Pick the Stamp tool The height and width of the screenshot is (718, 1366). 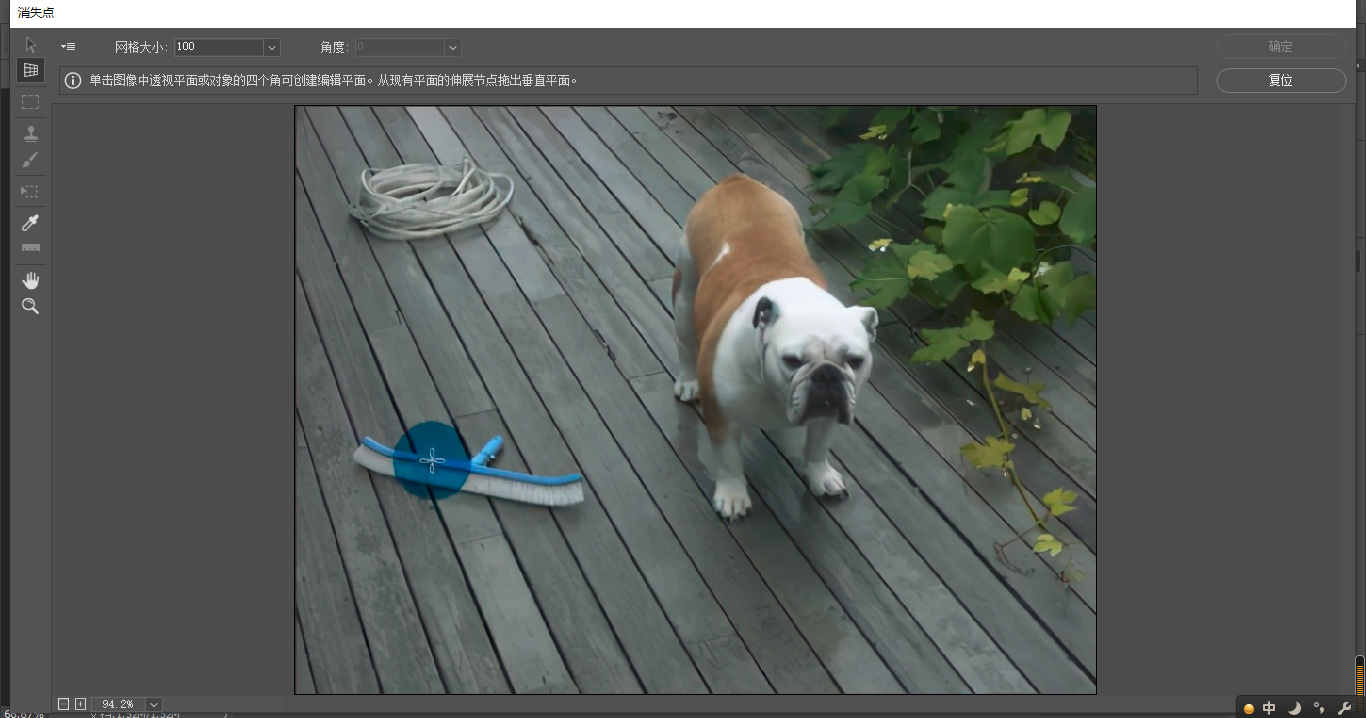(31, 133)
